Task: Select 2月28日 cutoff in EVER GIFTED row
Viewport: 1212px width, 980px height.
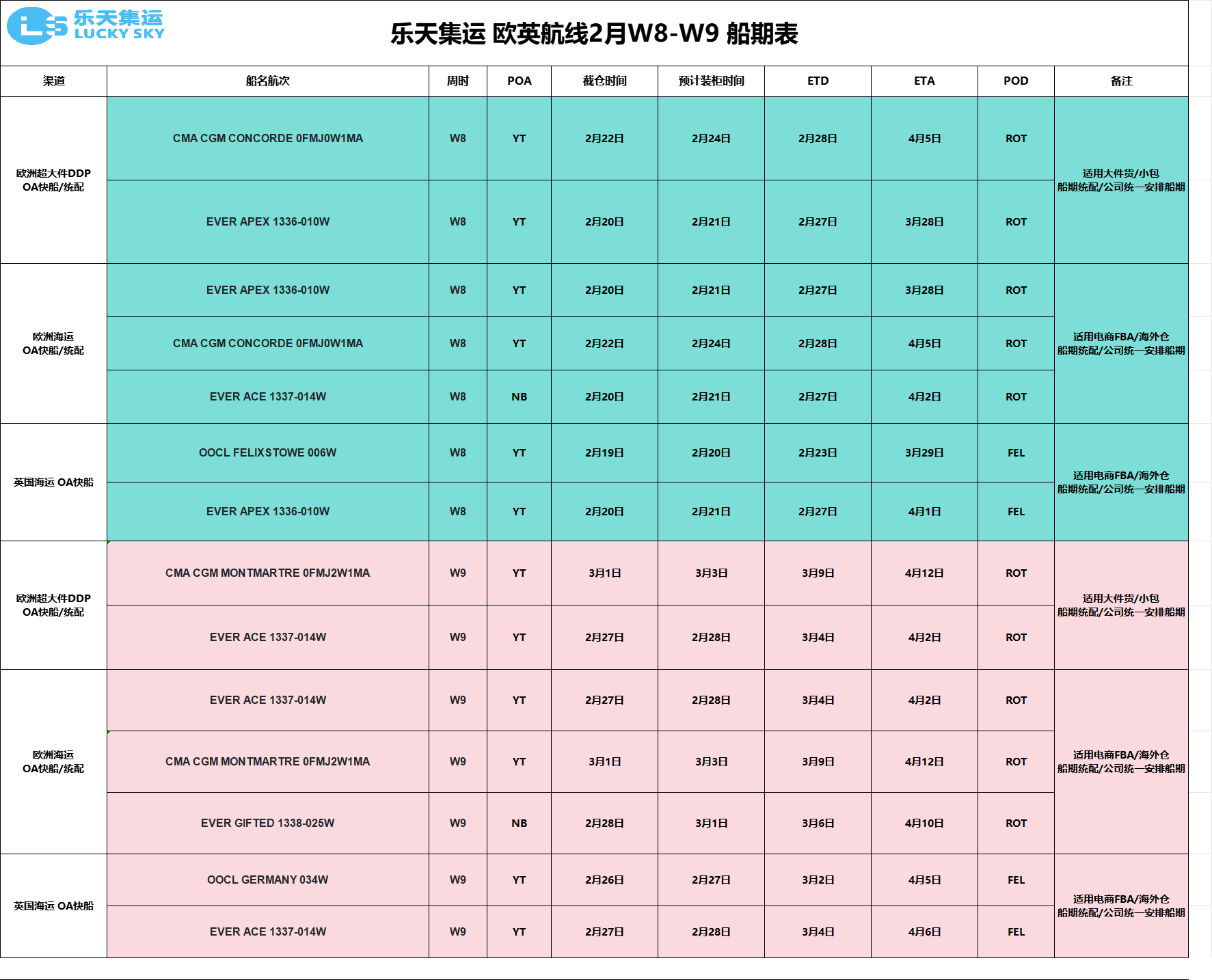Action: (605, 824)
